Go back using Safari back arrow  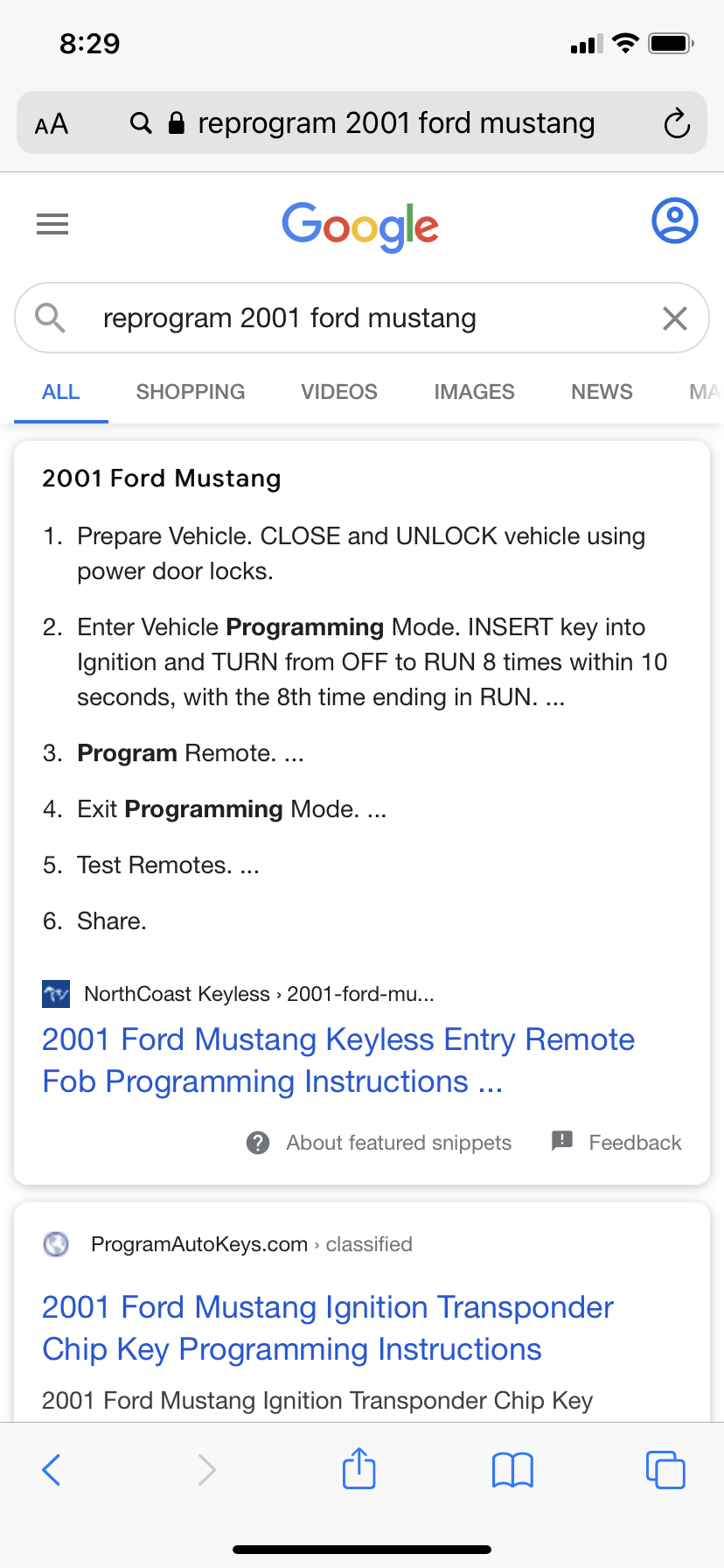point(52,1469)
